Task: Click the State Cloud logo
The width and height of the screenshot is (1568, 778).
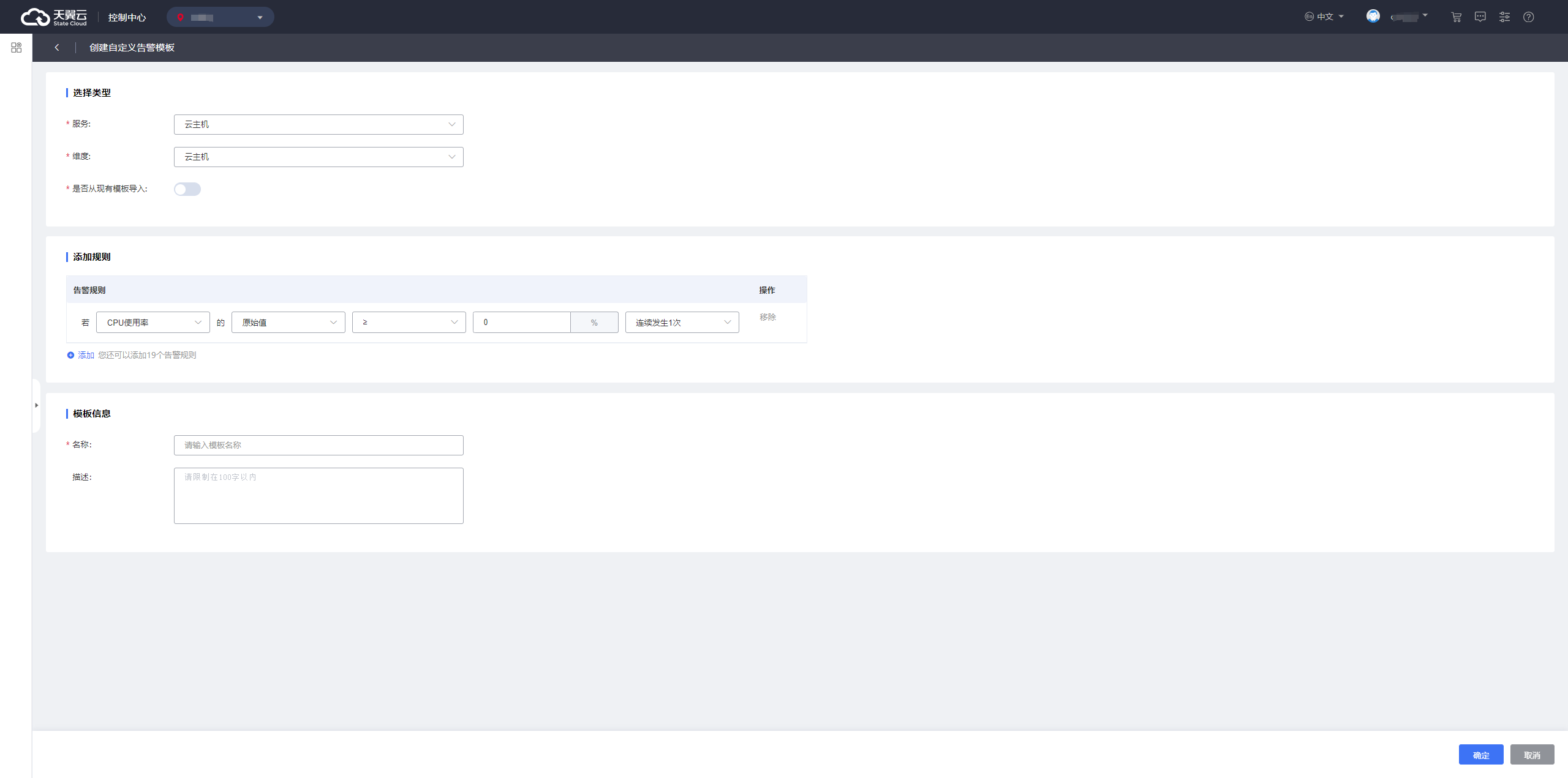Action: pos(54,17)
